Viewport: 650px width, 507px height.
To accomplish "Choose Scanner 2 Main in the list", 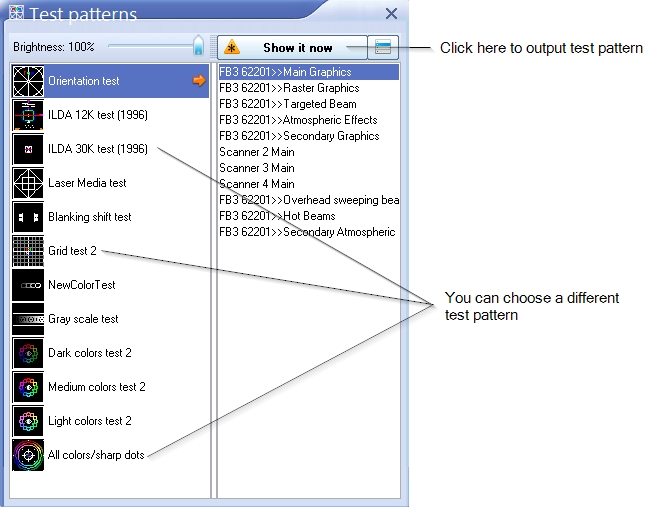I will pyautogui.click(x=257, y=152).
